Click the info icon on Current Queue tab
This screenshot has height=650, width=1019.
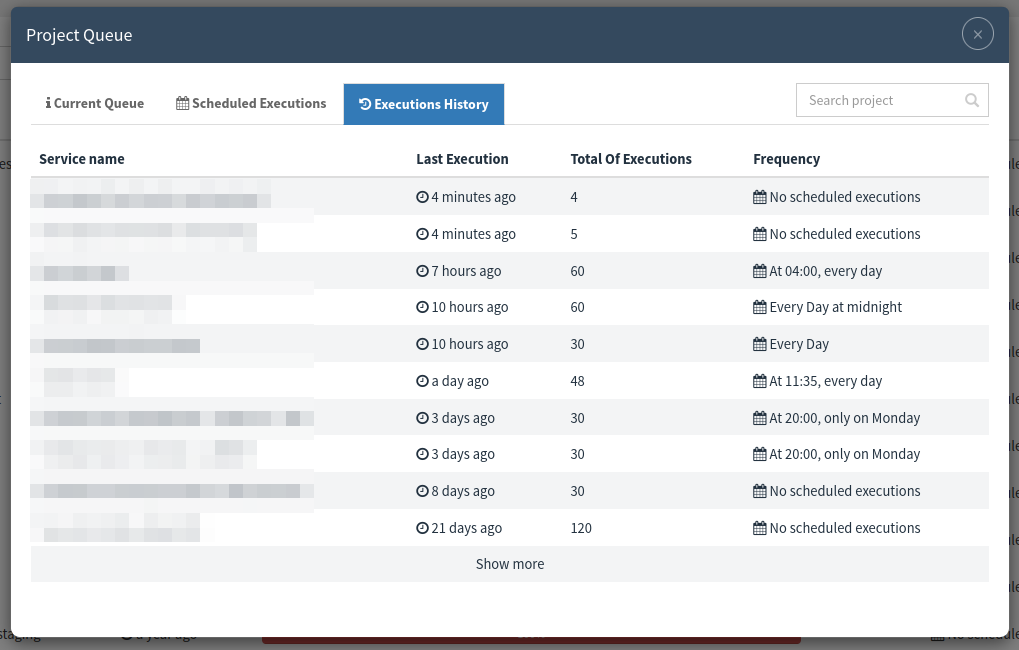click(x=48, y=103)
